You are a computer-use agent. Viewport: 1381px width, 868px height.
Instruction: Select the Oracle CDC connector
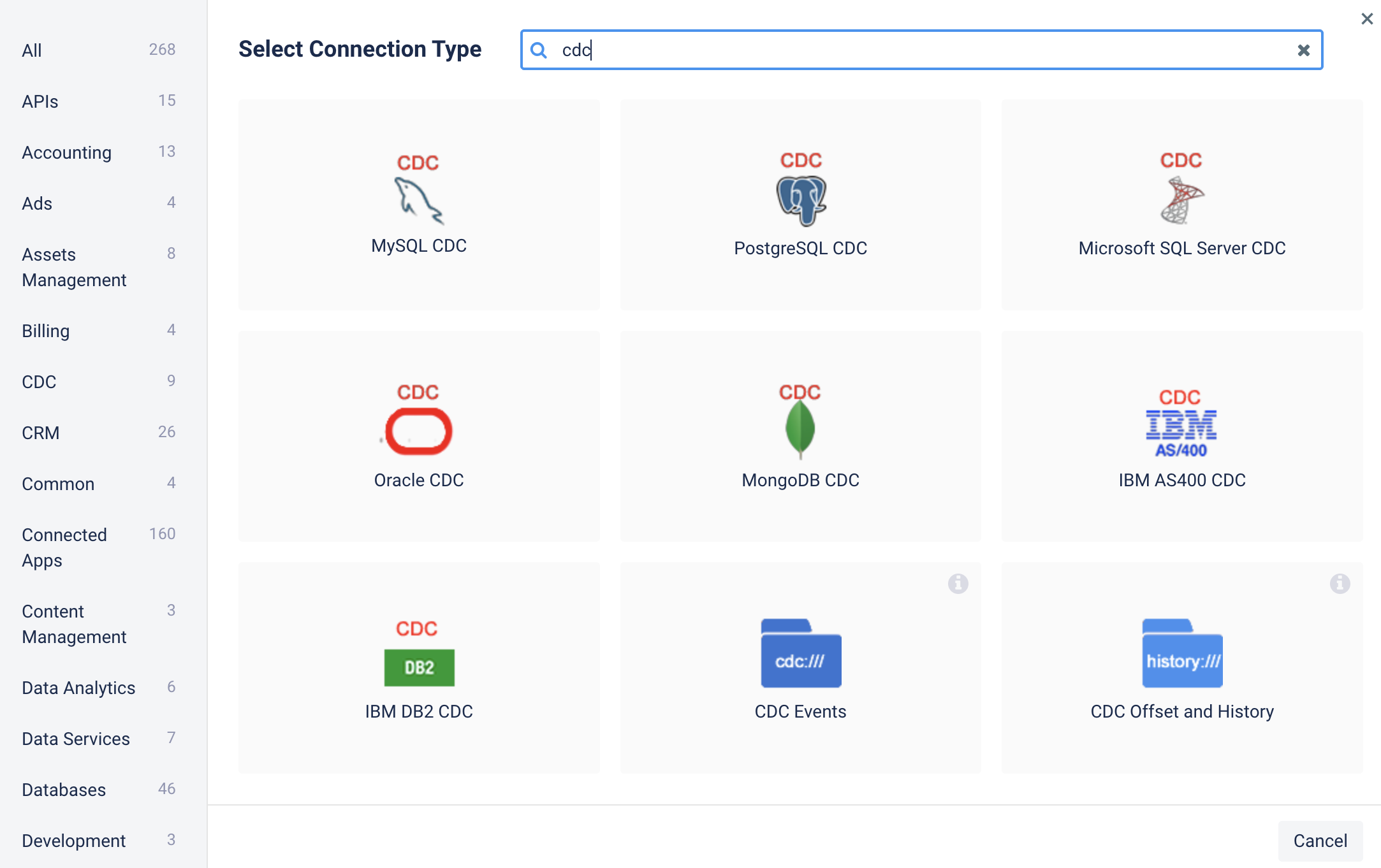click(x=418, y=437)
